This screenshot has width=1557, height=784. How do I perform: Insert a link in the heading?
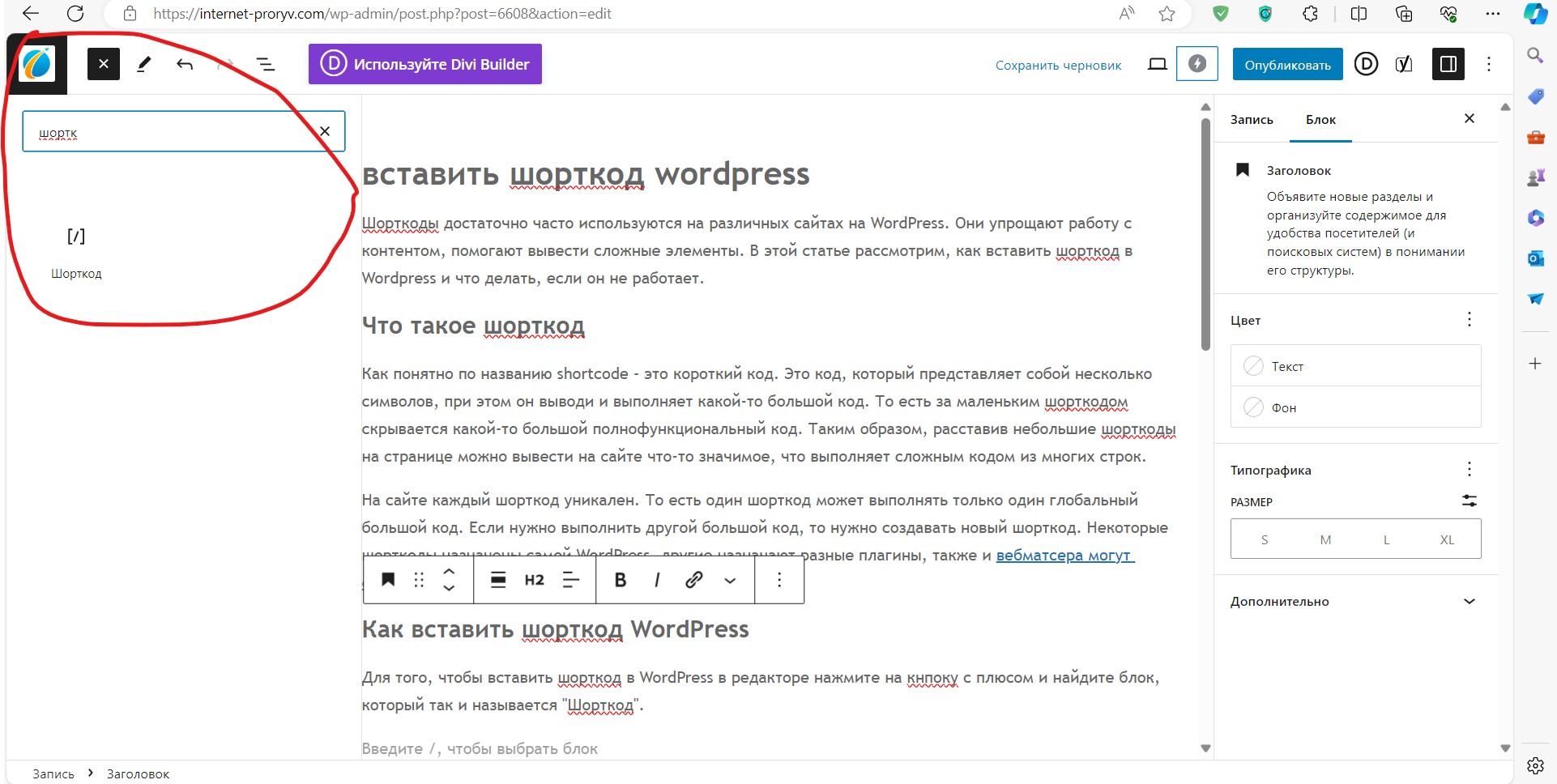tap(693, 580)
